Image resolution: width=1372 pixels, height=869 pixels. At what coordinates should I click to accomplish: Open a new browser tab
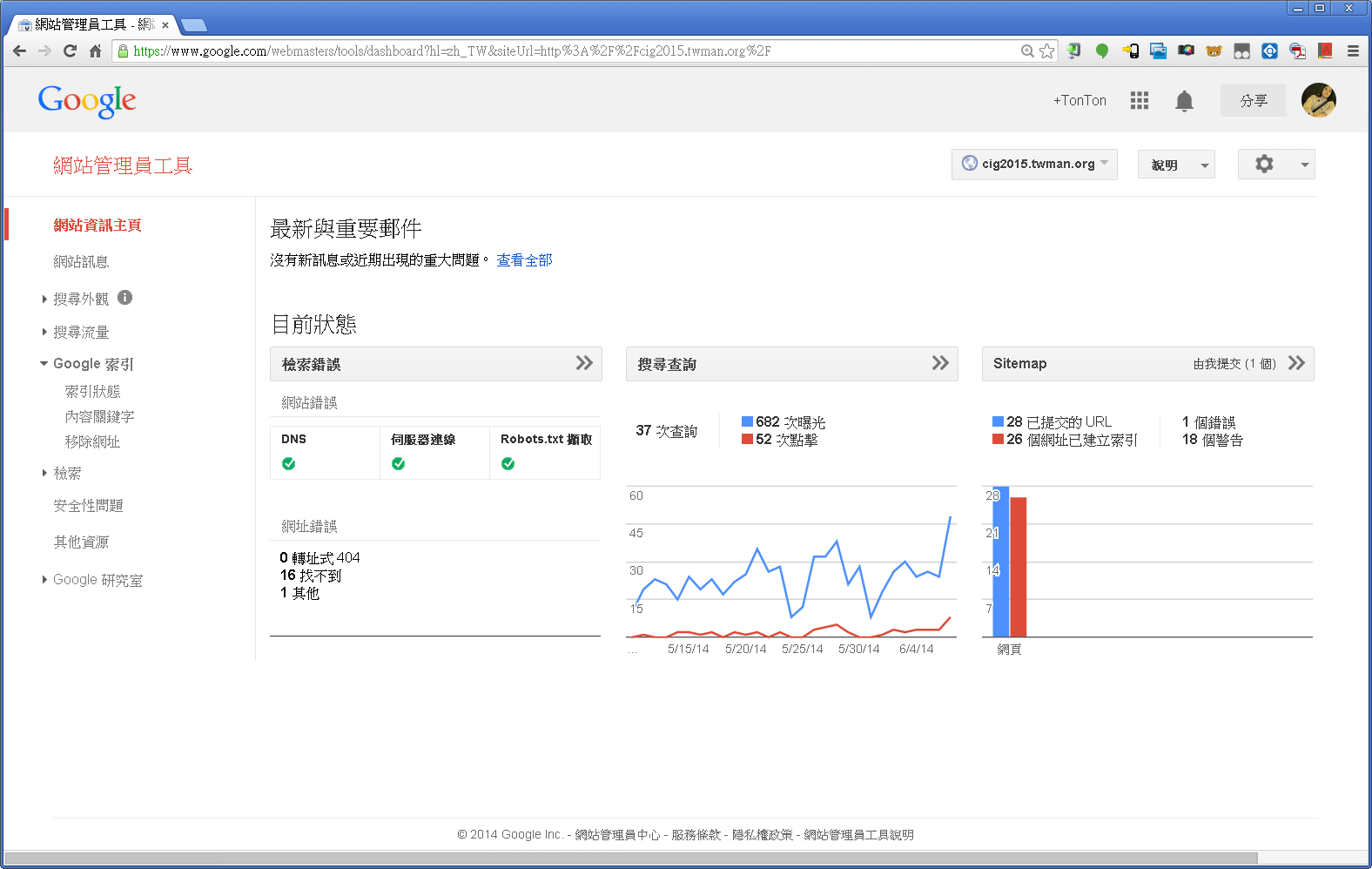193,25
